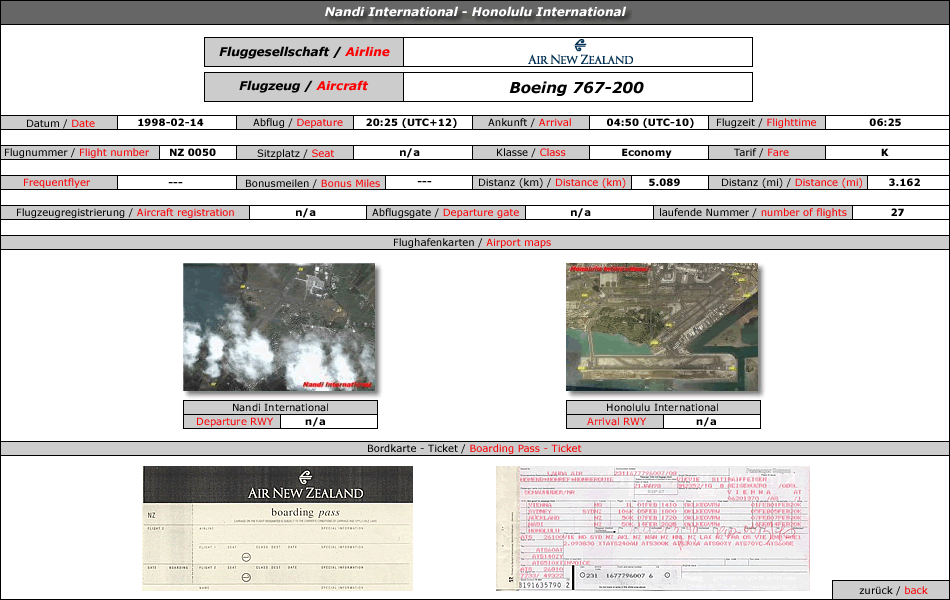
Task: Click the Departure RWY label under Nandi map
Action: click(x=232, y=421)
